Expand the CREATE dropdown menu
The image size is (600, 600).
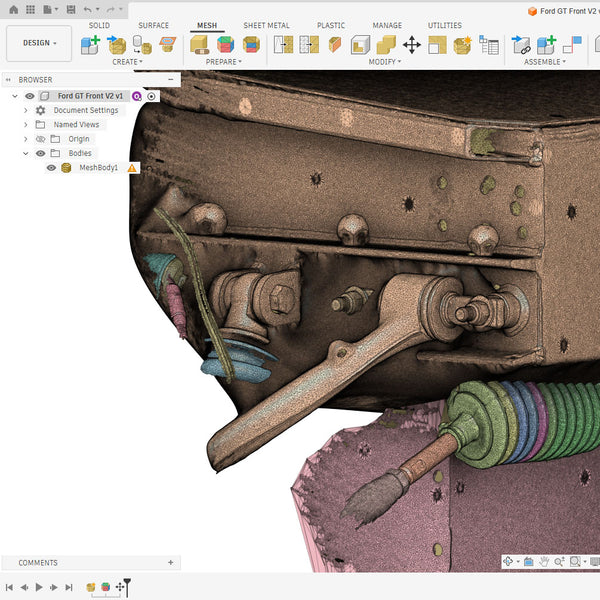coord(127,62)
